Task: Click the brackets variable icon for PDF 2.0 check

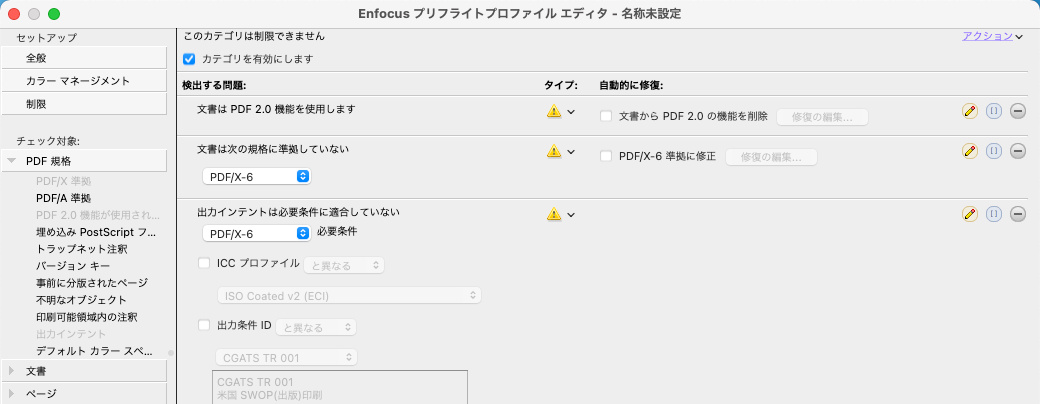Action: (993, 111)
